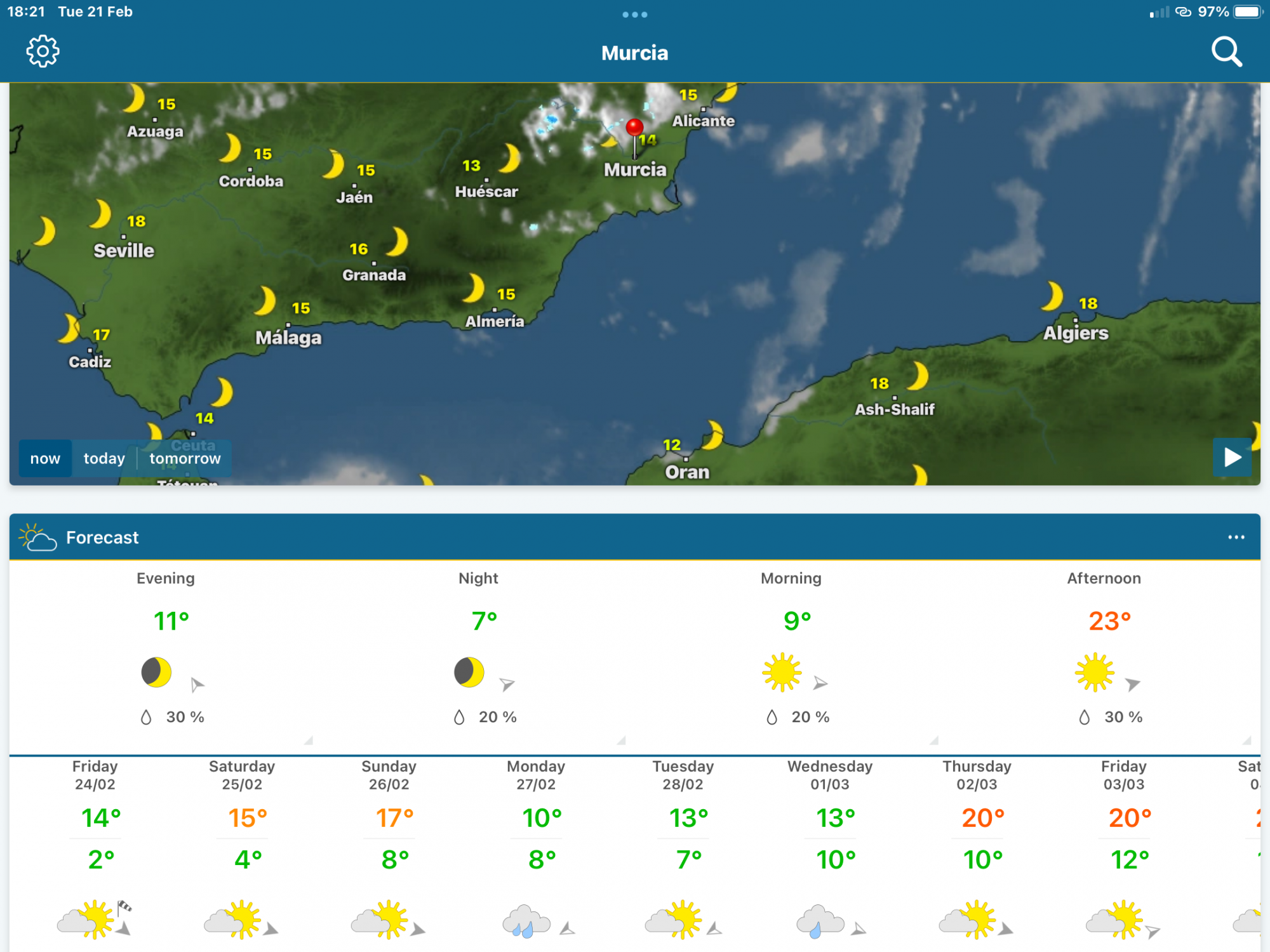Viewport: 1270px width, 952px height.
Task: Tap the Málaga city label on map
Action: (x=288, y=338)
